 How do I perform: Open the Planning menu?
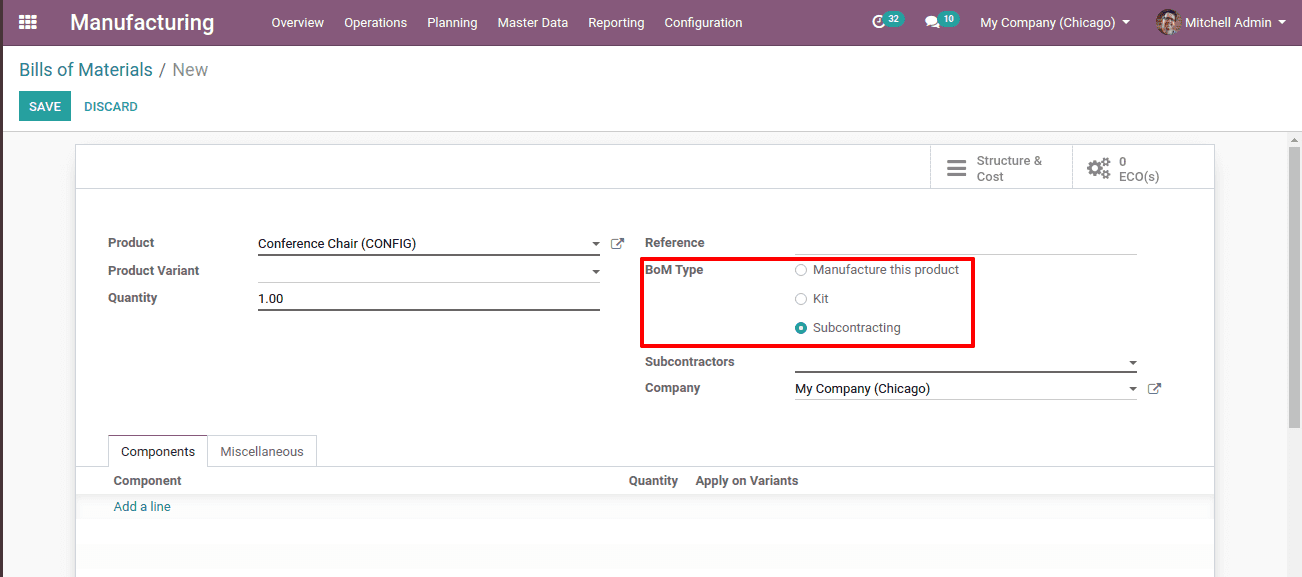tap(452, 22)
